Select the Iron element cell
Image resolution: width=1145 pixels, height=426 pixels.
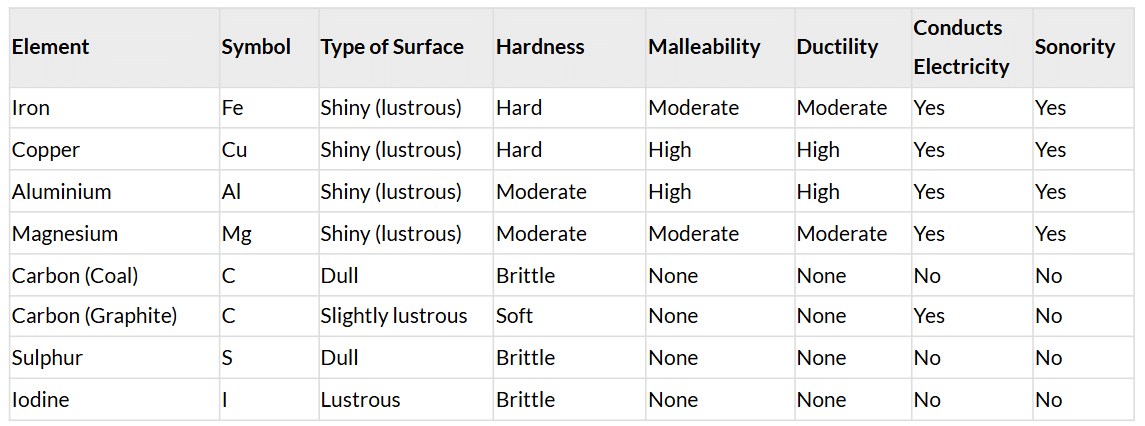click(x=31, y=108)
